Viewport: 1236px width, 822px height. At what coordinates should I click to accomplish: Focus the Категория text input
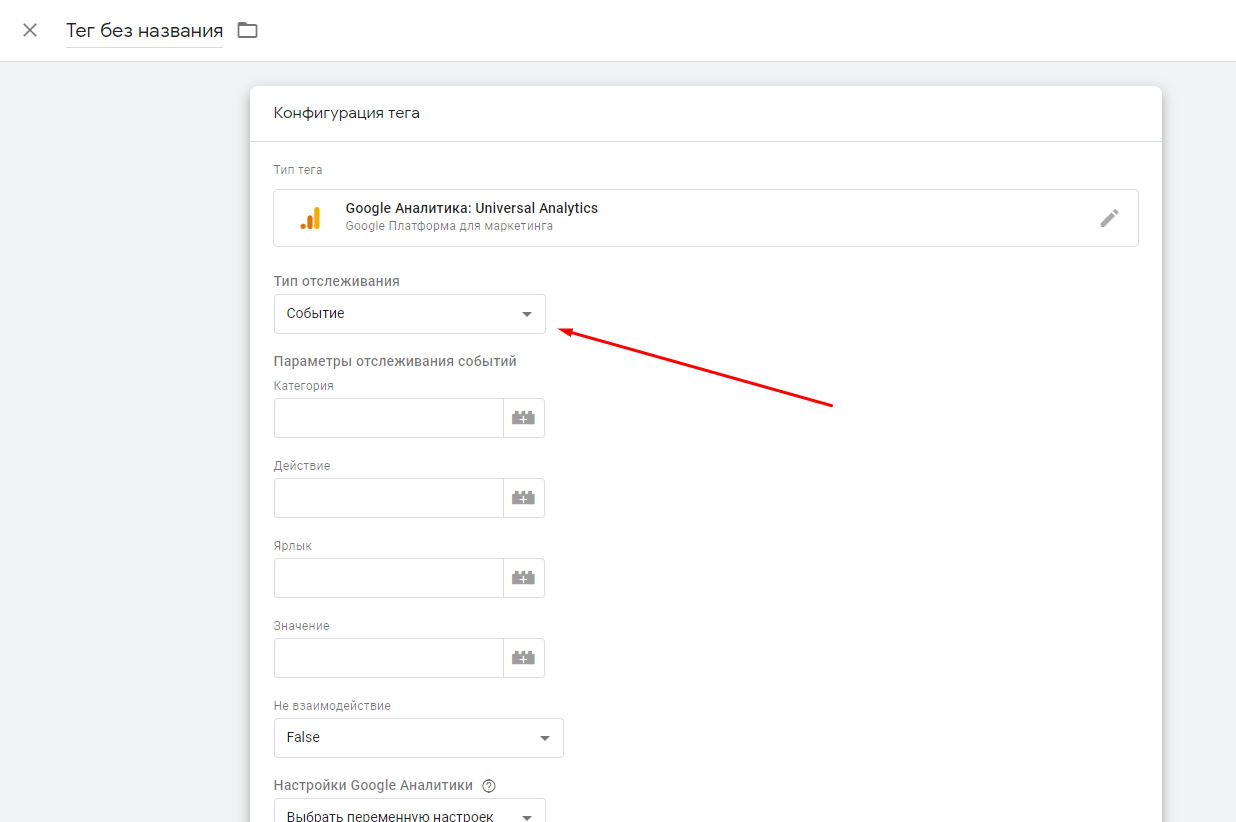[x=388, y=418]
